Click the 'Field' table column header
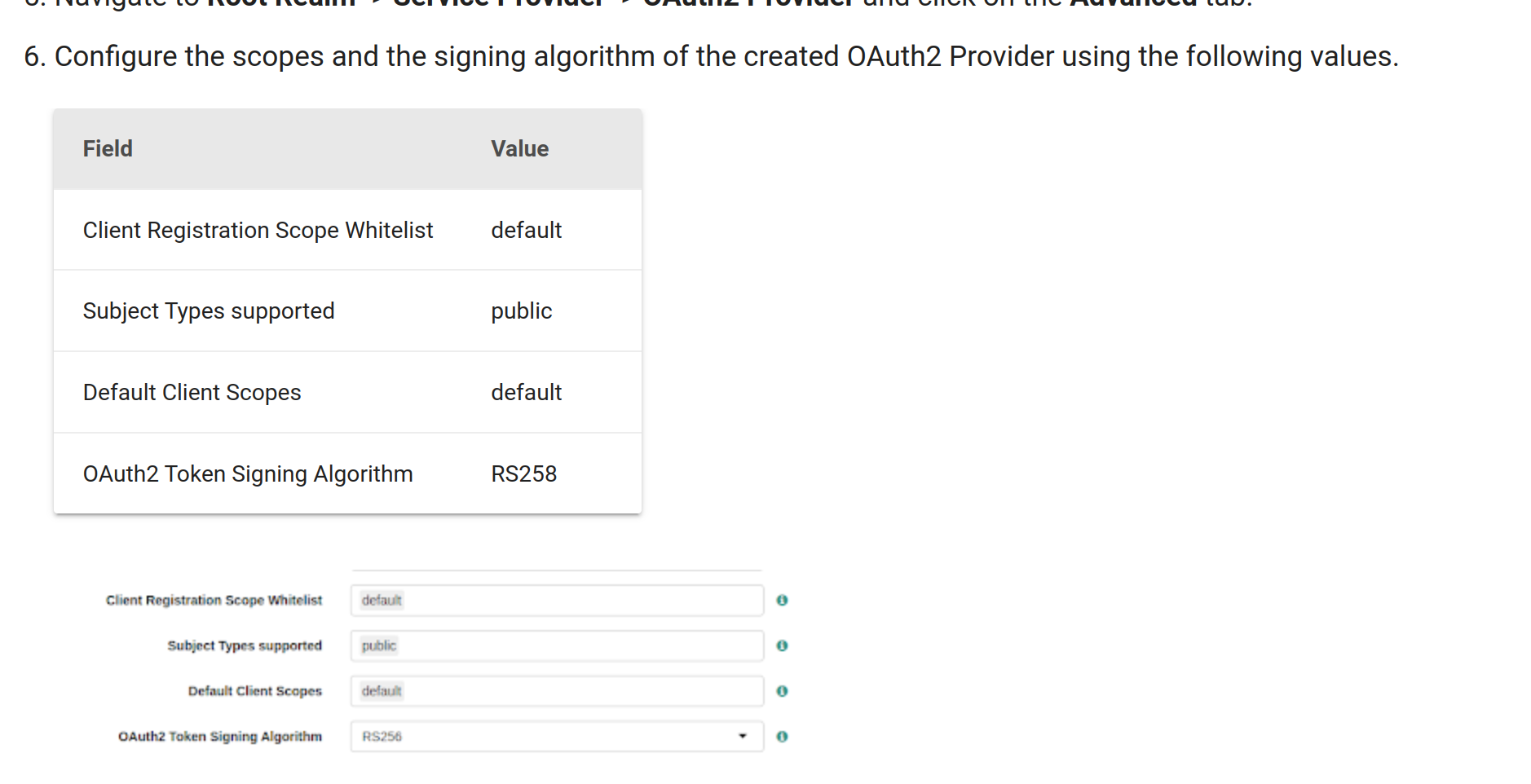Screen dimensions: 1531x784 pos(108,149)
